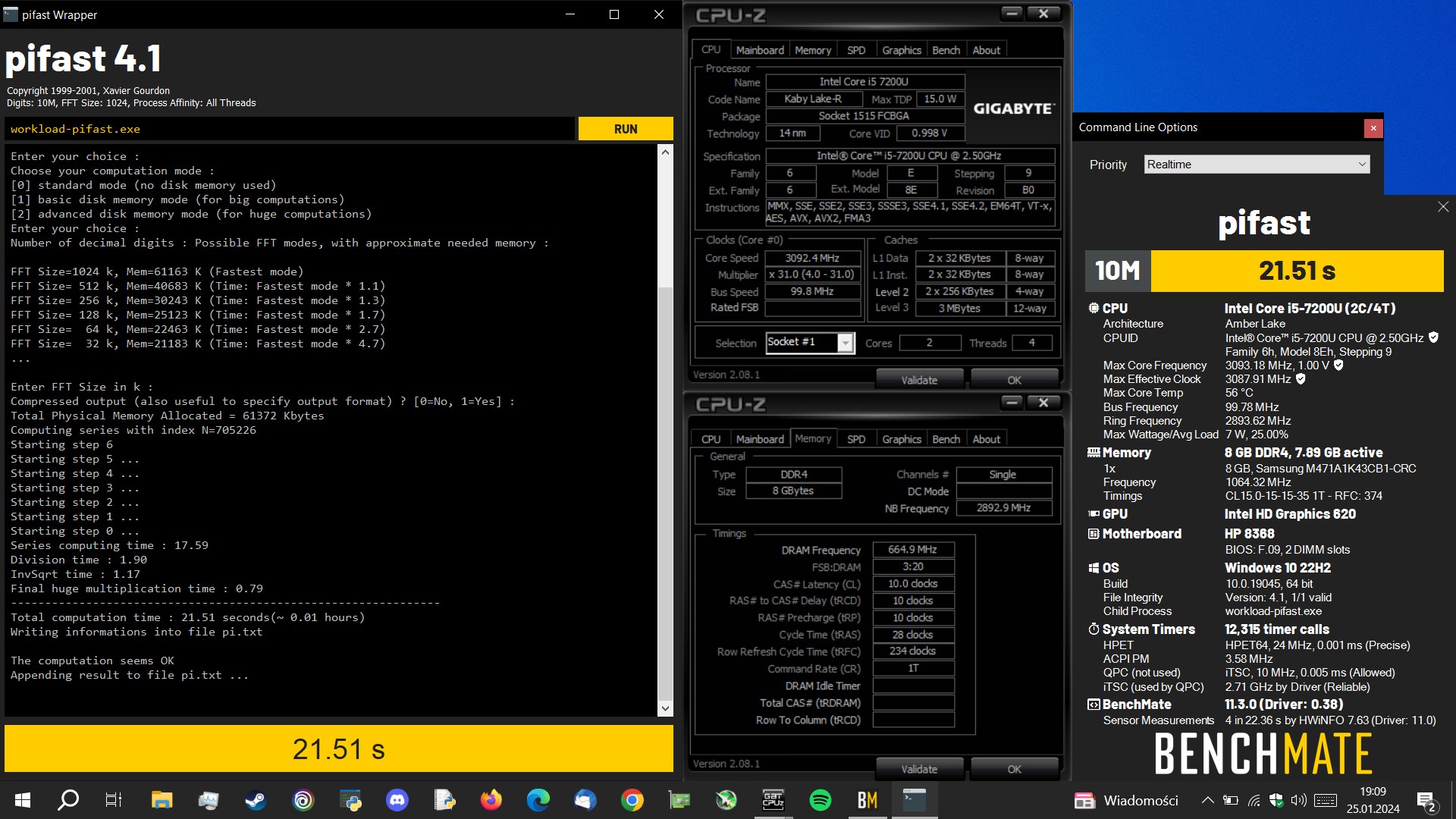Open Memory tab in the upper CPU-Z window
Image resolution: width=1456 pixels, height=819 pixels.
pos(813,50)
